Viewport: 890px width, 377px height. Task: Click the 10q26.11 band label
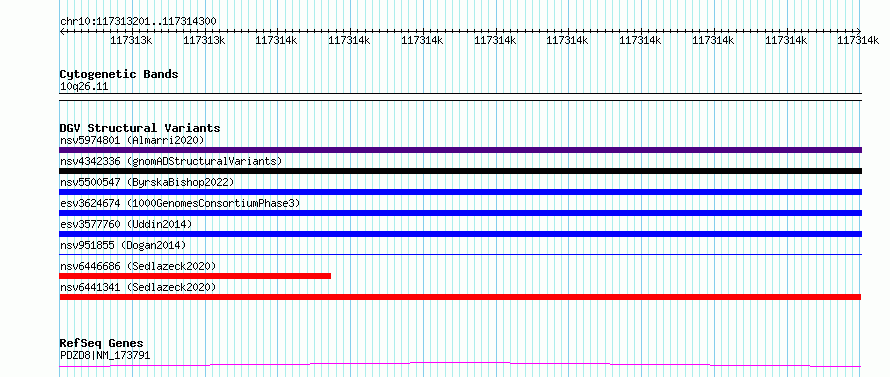pyautogui.click(x=84, y=87)
